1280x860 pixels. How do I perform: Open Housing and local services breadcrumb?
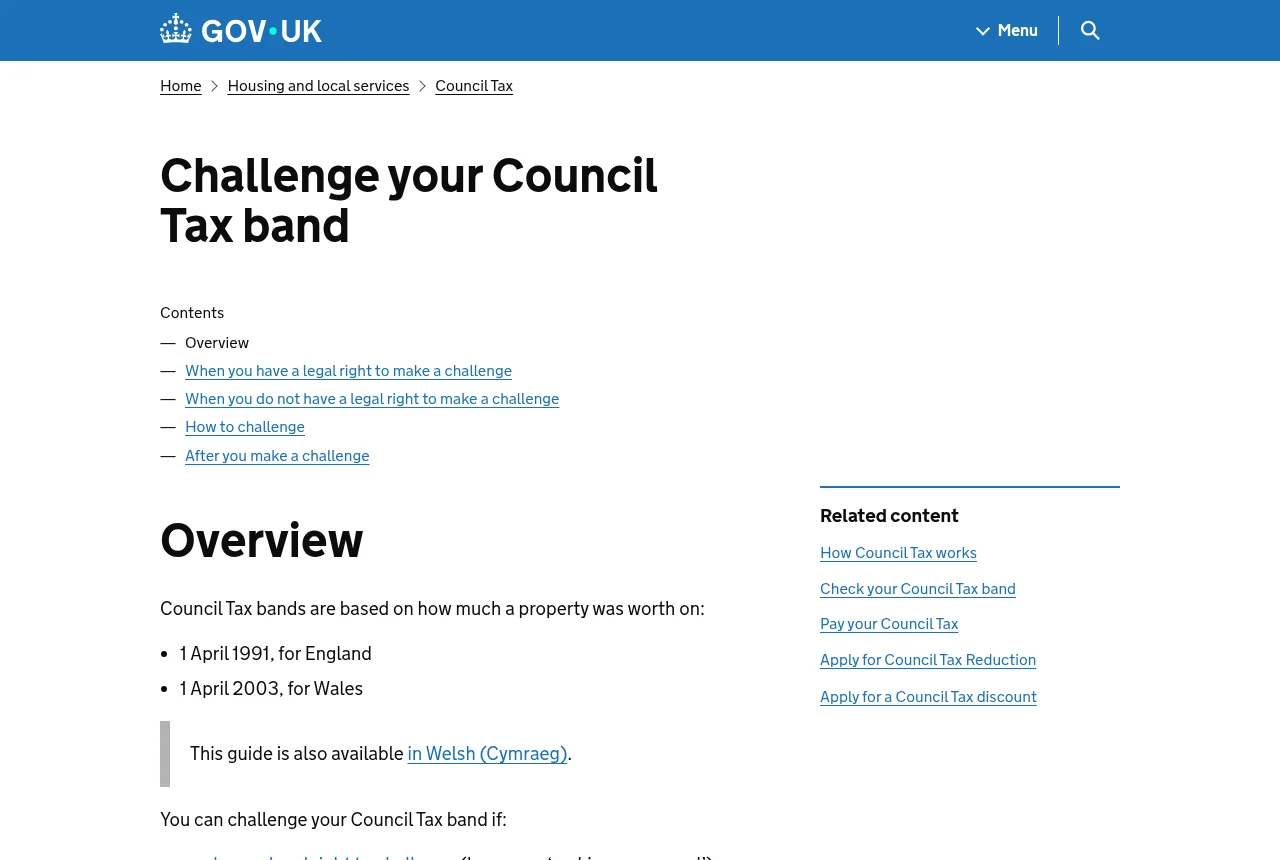click(318, 86)
